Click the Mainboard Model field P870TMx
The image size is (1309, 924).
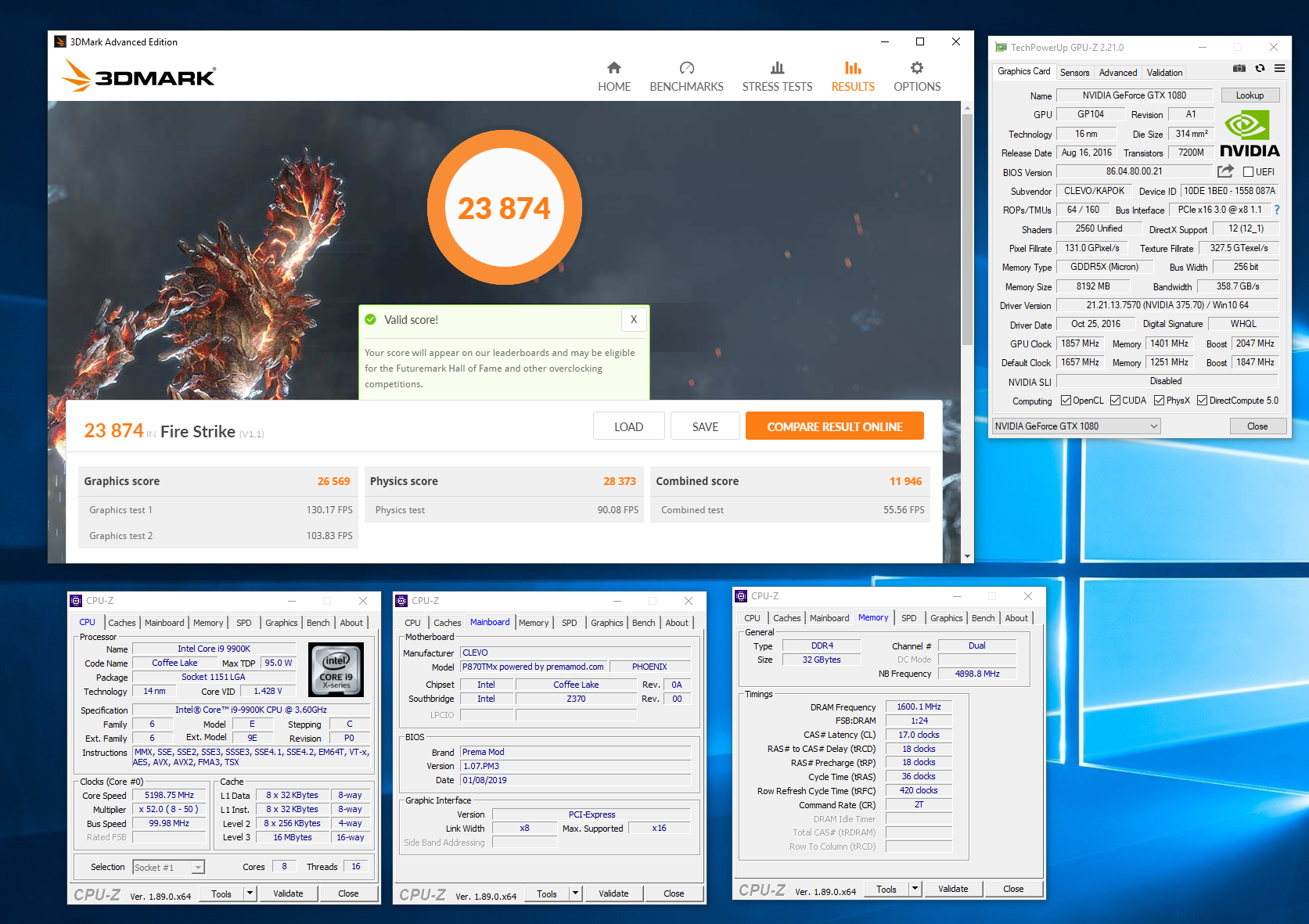pos(534,667)
